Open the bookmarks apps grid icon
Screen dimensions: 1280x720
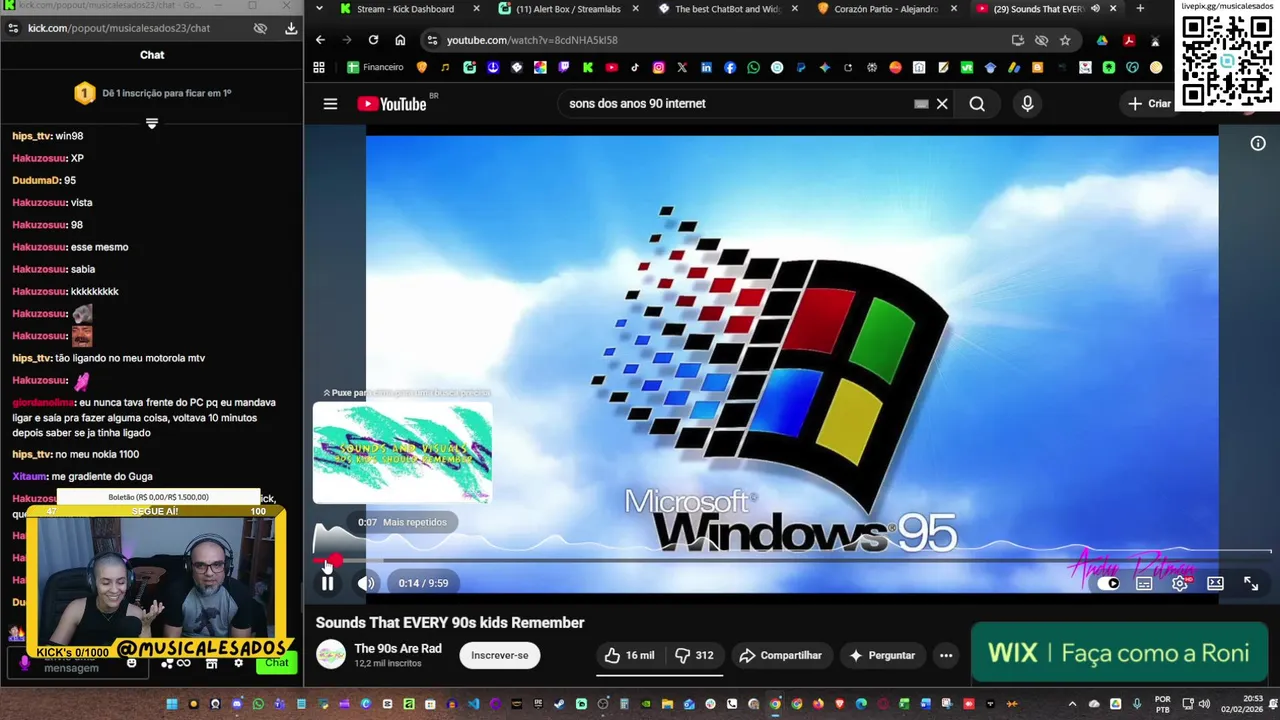(x=319, y=68)
